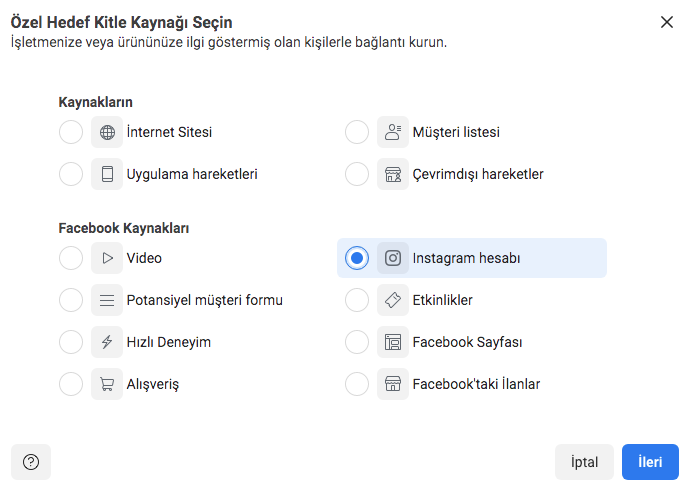Viewport: 689px width, 483px height.
Task: Click the 'Alışveriş' label text
Action: click(x=153, y=384)
